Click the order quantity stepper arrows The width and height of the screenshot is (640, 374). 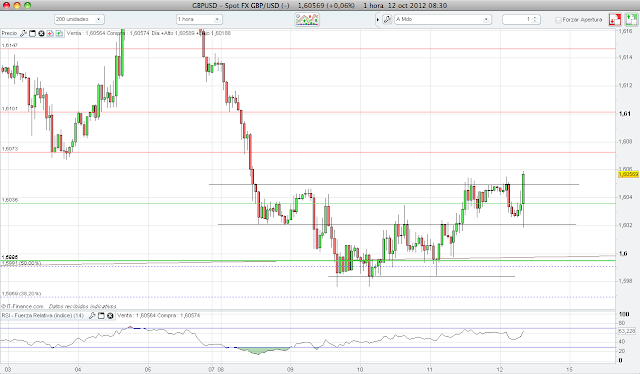(x=536, y=19)
